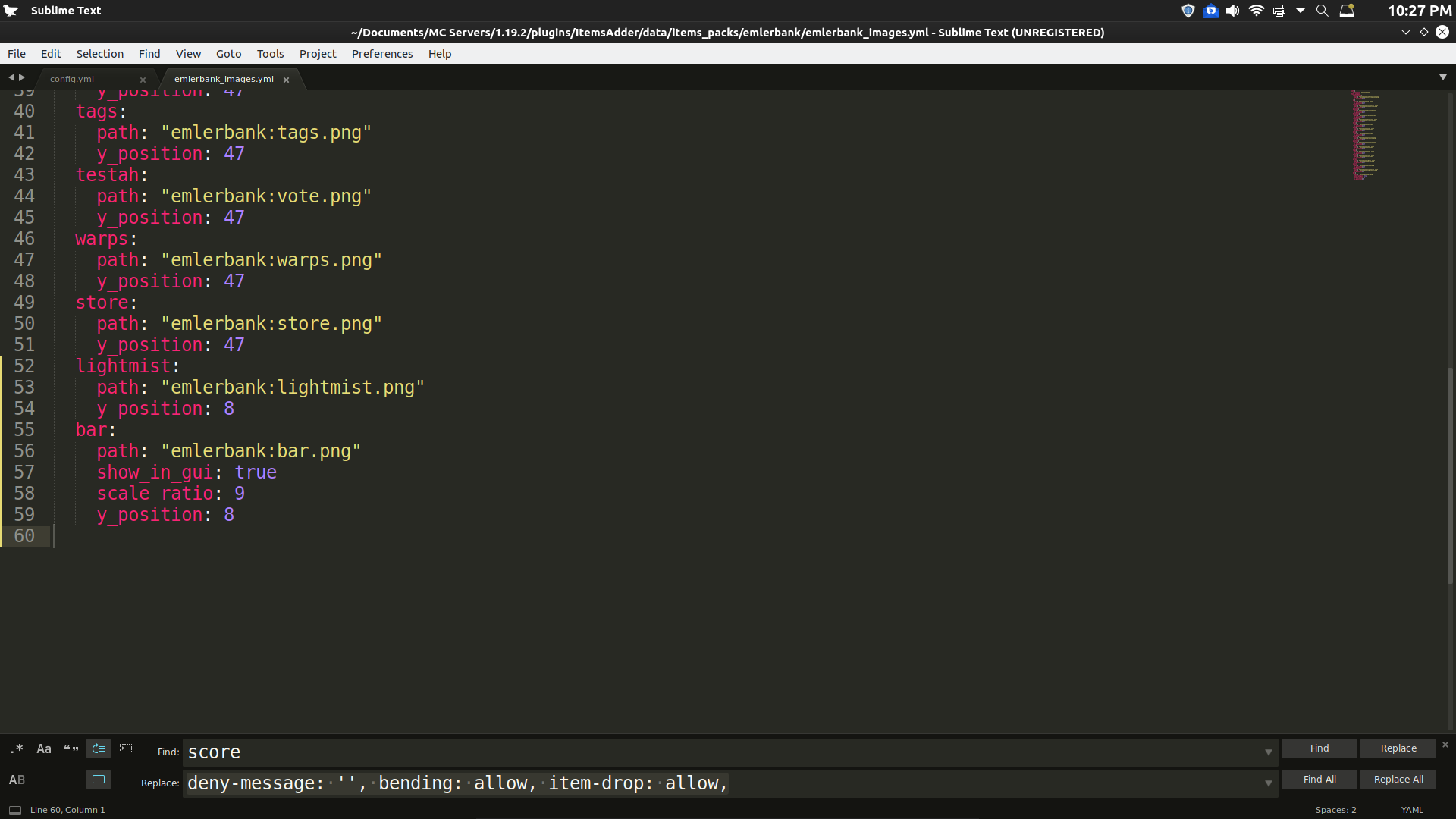Open the tab list dropdown at top right
This screenshot has width=1456, height=819.
tap(1443, 77)
